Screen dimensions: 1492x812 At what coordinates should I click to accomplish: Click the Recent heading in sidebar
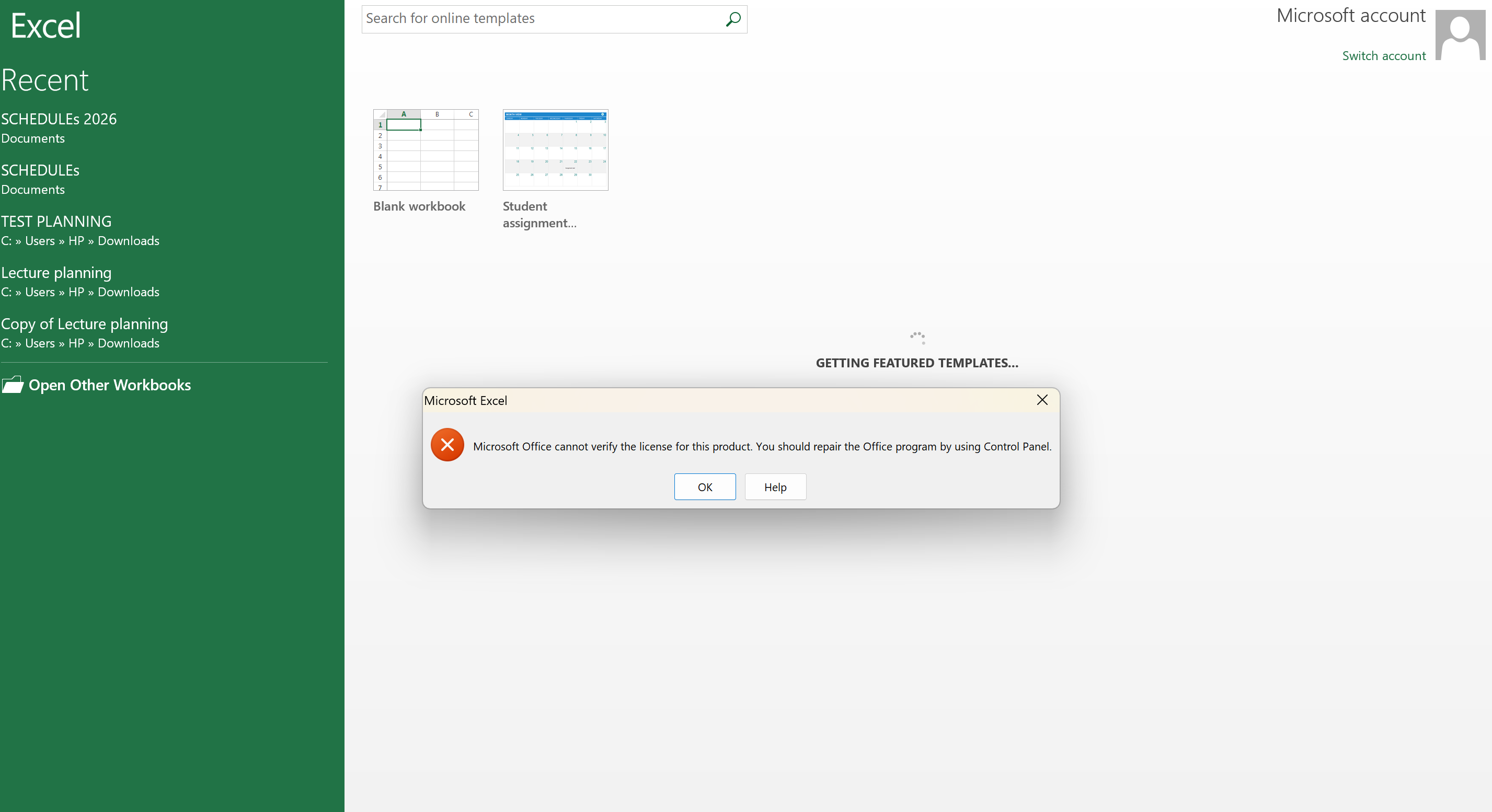tap(44, 80)
